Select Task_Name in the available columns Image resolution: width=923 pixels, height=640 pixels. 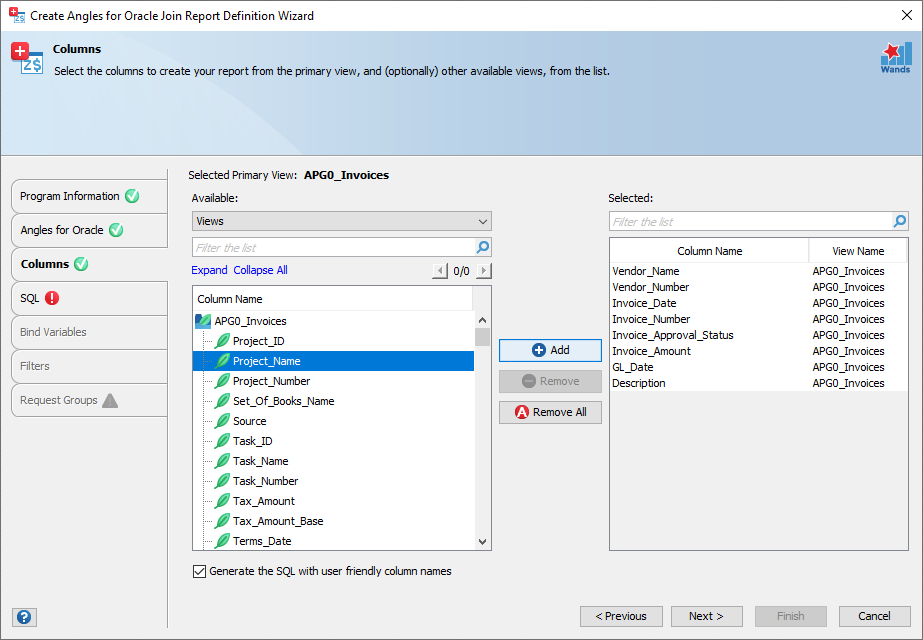pyautogui.click(x=260, y=461)
